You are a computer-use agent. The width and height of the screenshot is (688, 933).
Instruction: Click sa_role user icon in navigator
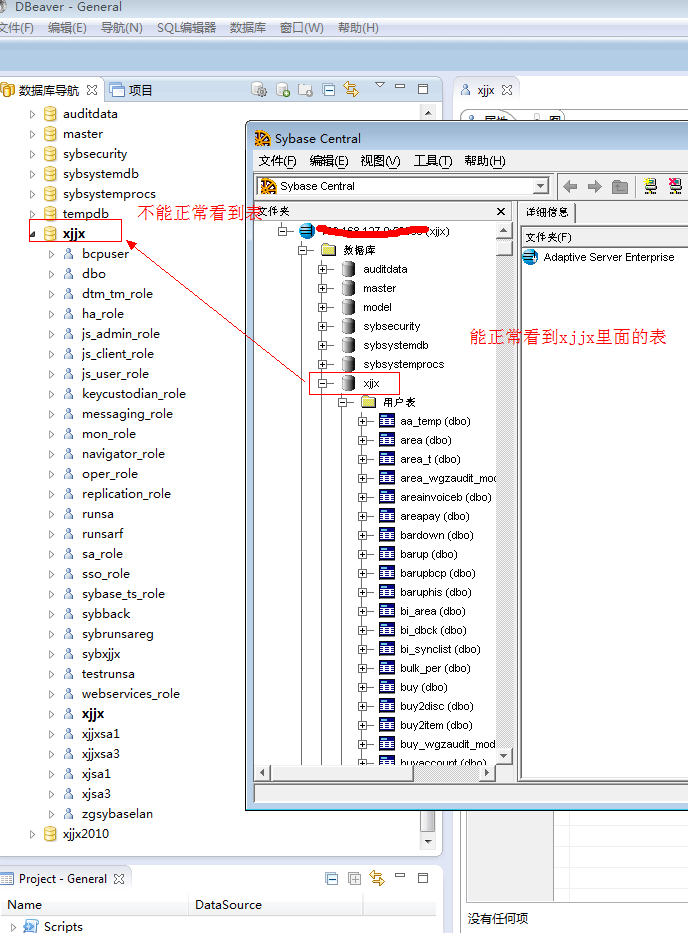[x=69, y=554]
